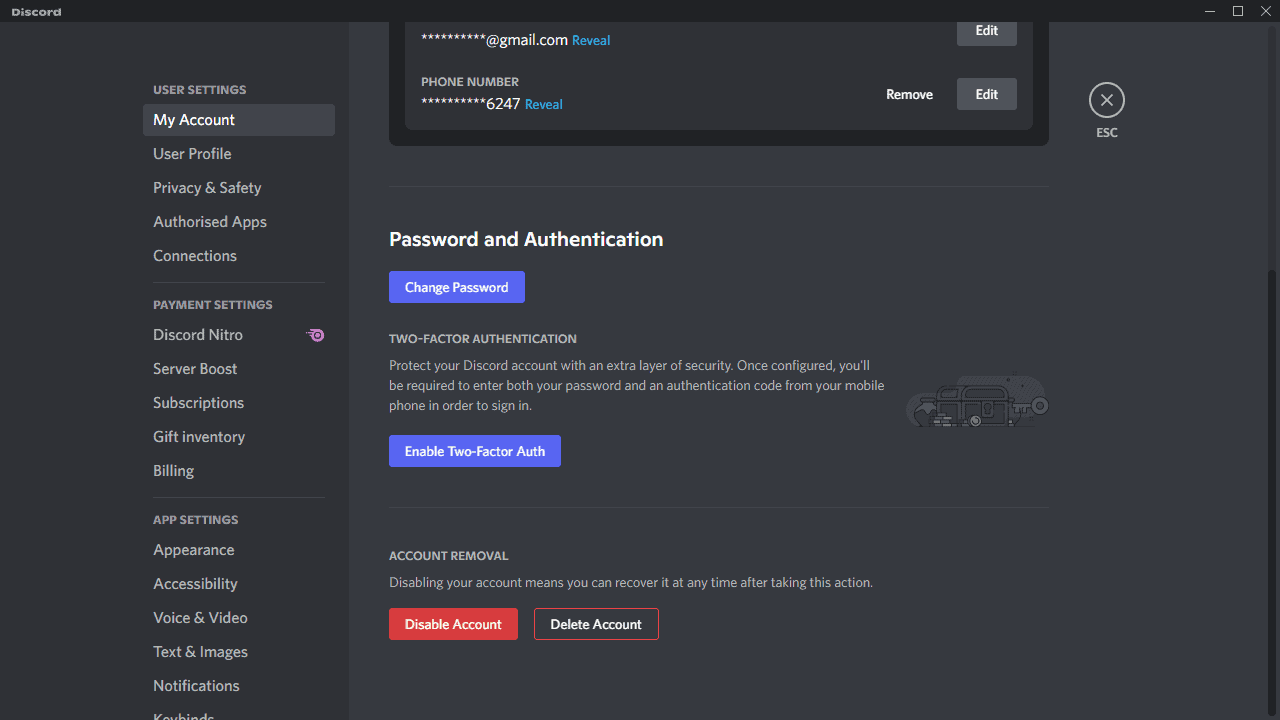
Task: Remove the phone number
Action: [x=909, y=94]
